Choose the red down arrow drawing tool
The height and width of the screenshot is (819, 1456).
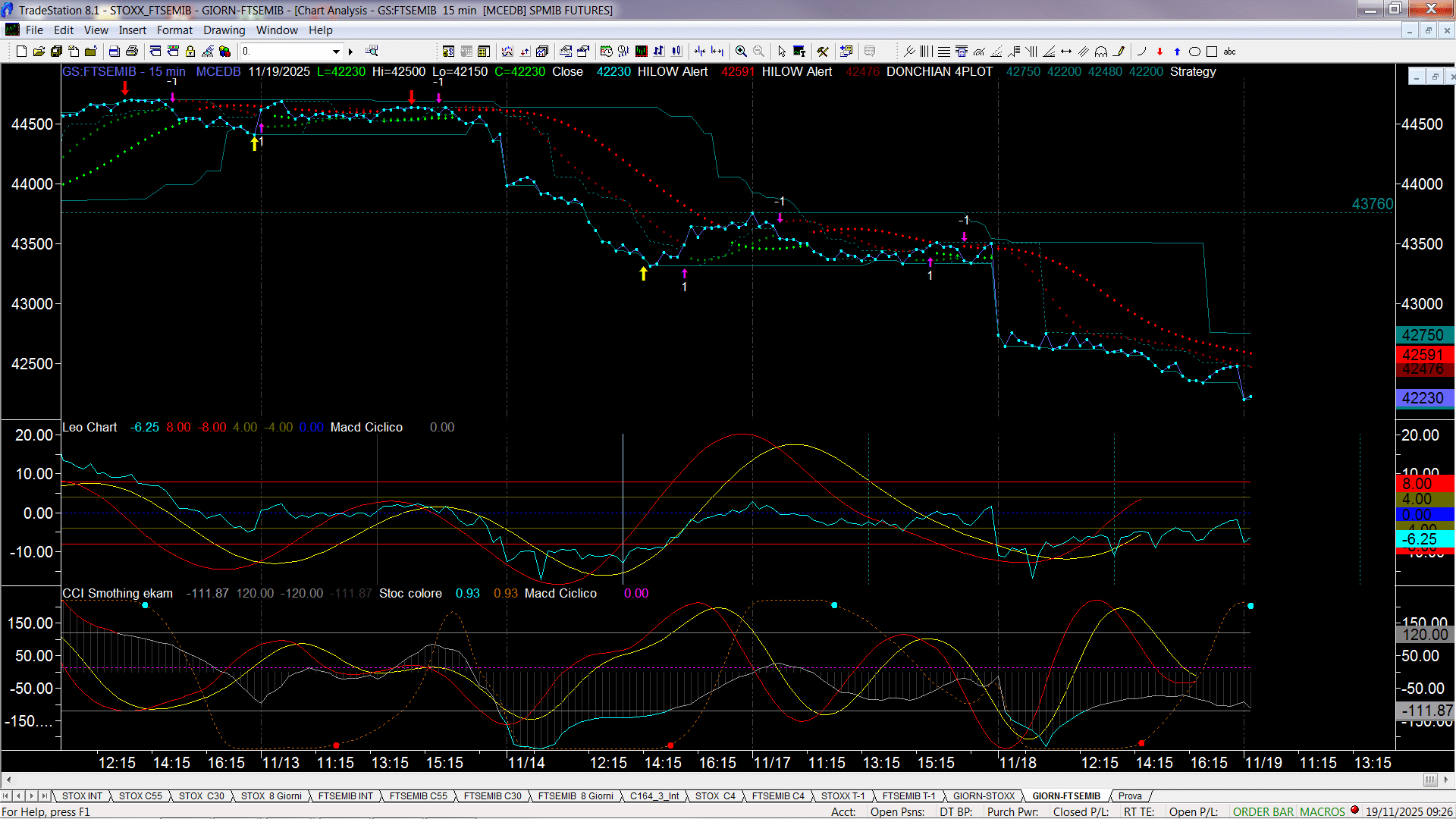pos(1159,52)
